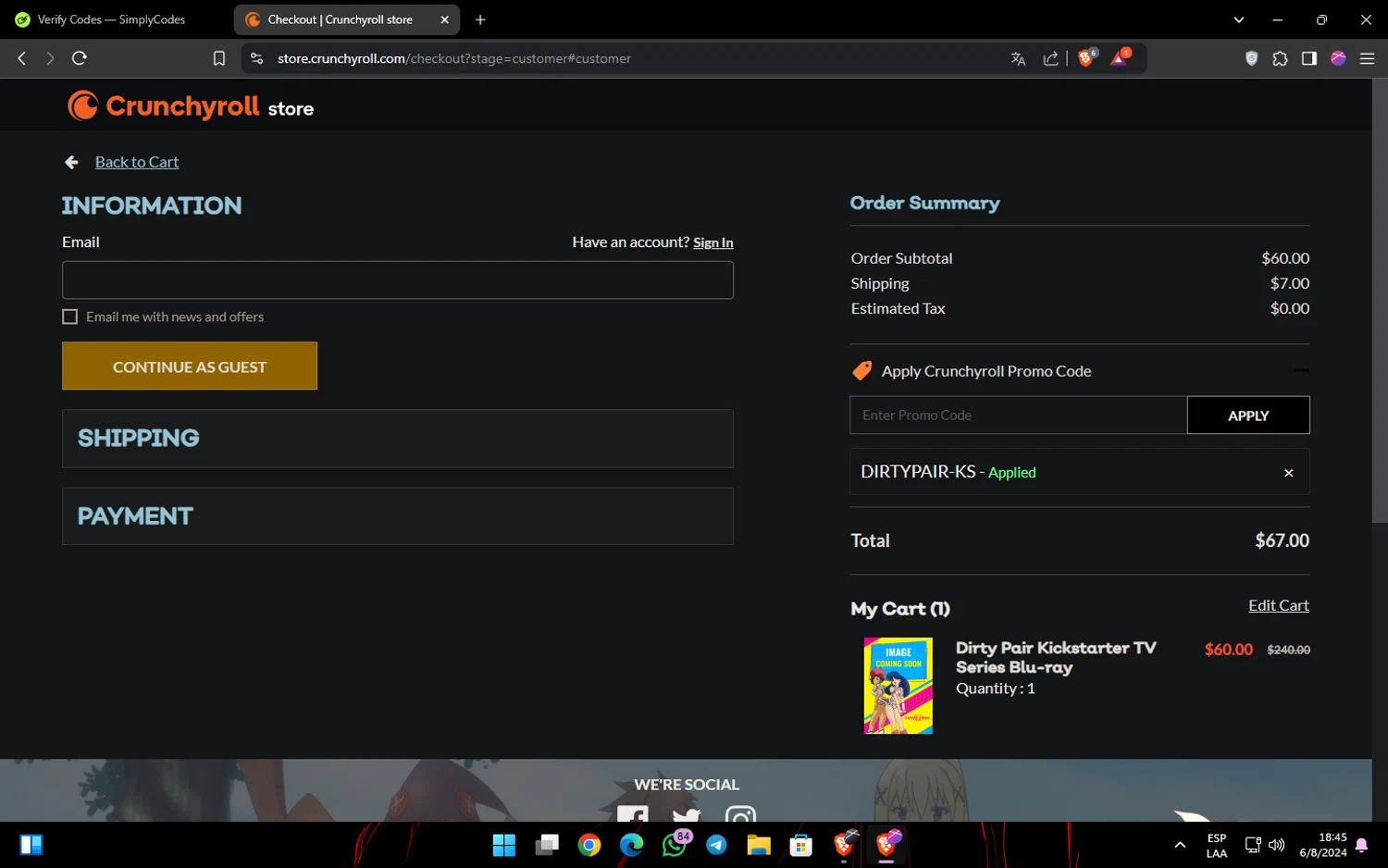Bookmark this page
Image resolution: width=1388 pixels, height=868 pixels.
219,58
